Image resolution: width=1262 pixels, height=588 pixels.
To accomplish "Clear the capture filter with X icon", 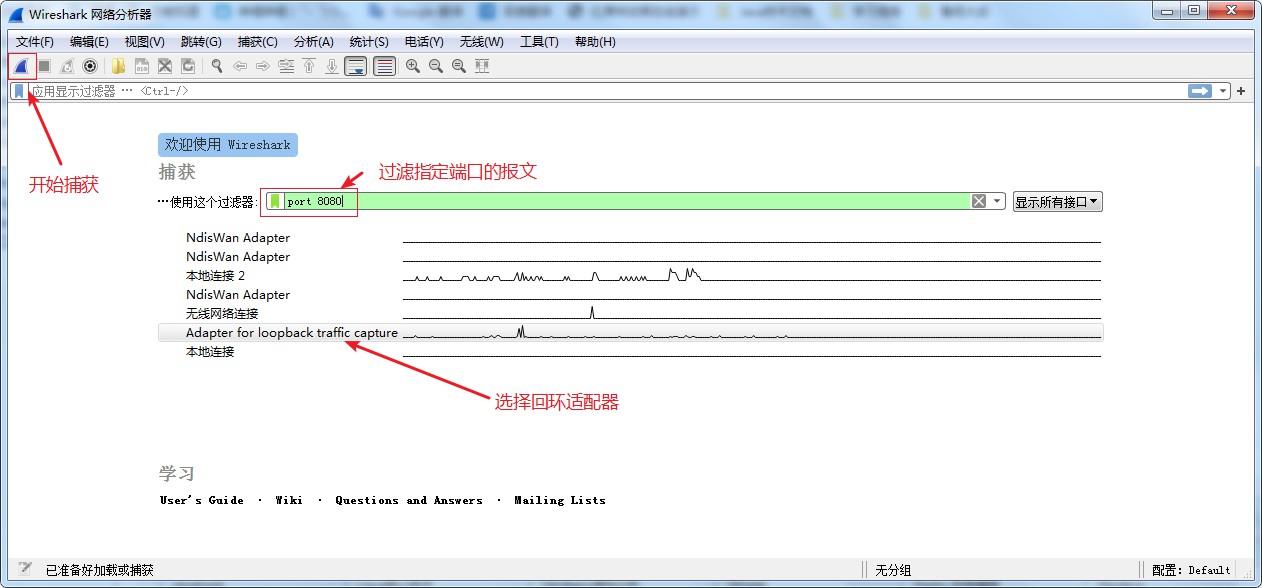I will pyautogui.click(x=979, y=201).
